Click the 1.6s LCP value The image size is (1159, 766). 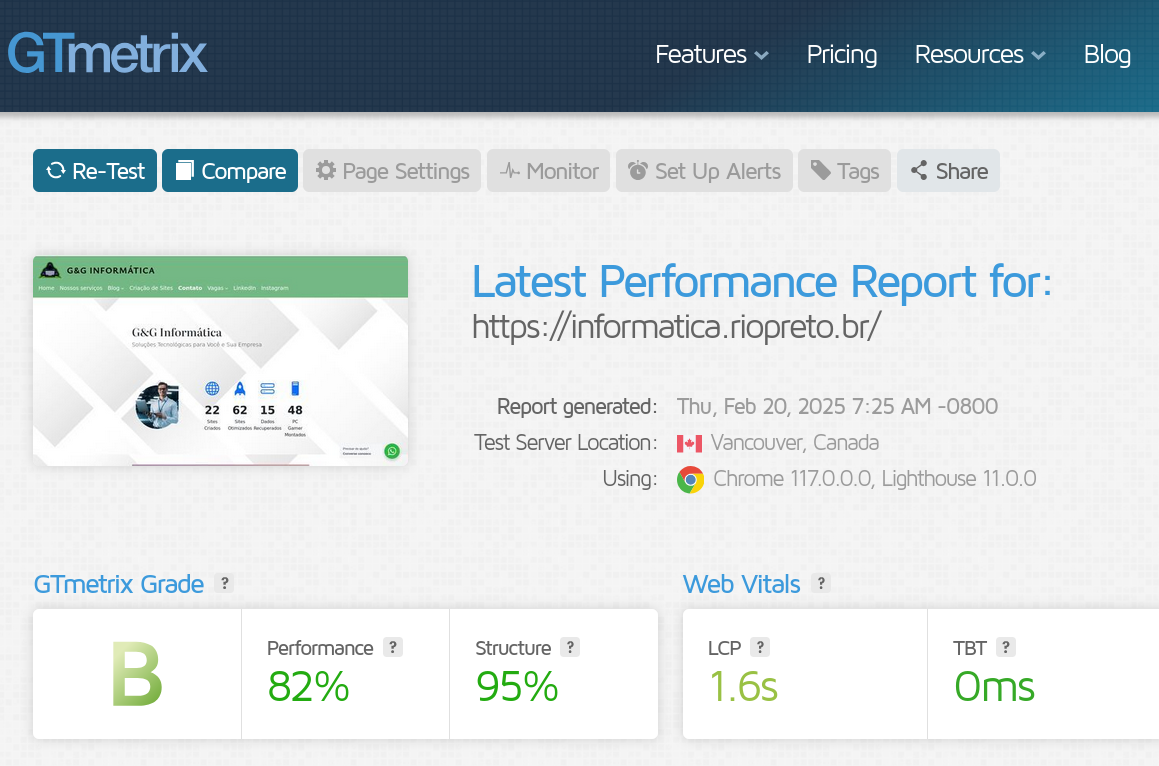743,686
